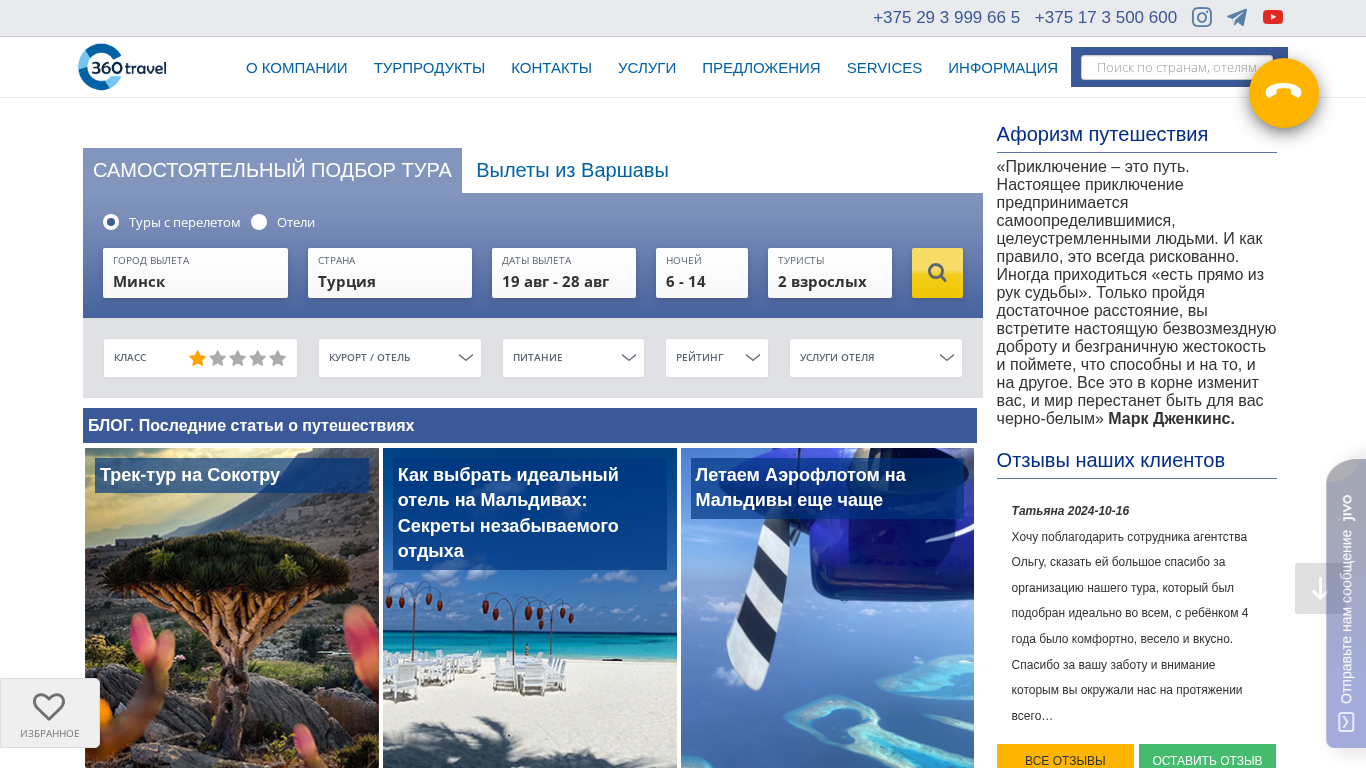This screenshot has width=1366, height=768.
Task: Open the Турпродукты menu
Action: (x=429, y=68)
